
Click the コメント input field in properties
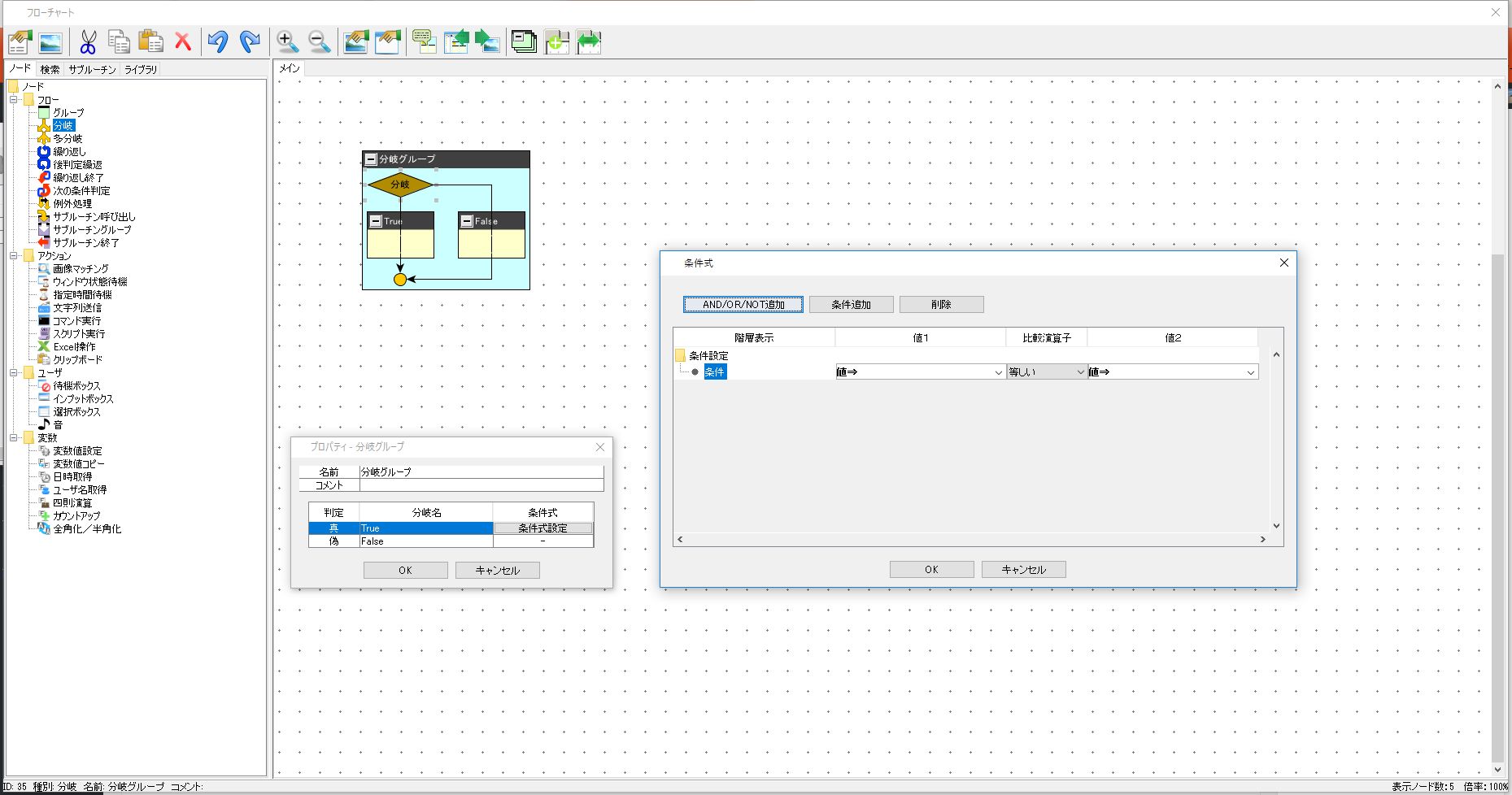[x=481, y=485]
